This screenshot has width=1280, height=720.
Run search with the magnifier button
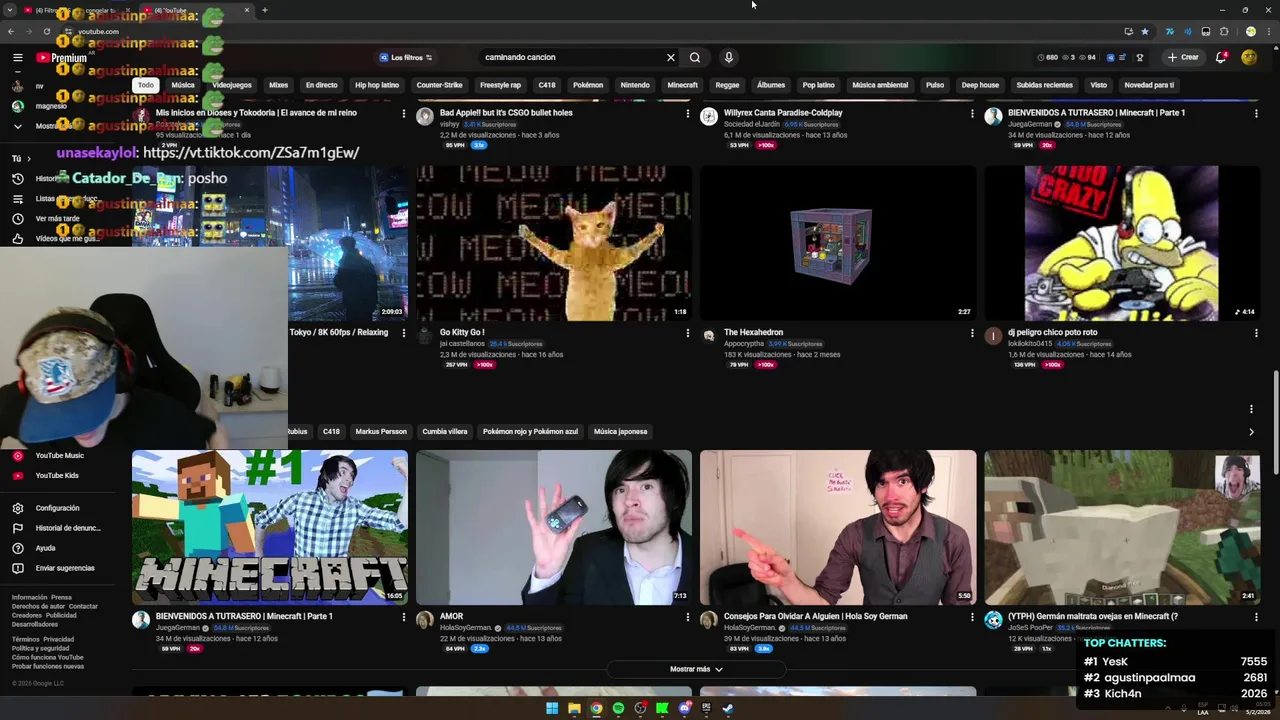(x=695, y=57)
